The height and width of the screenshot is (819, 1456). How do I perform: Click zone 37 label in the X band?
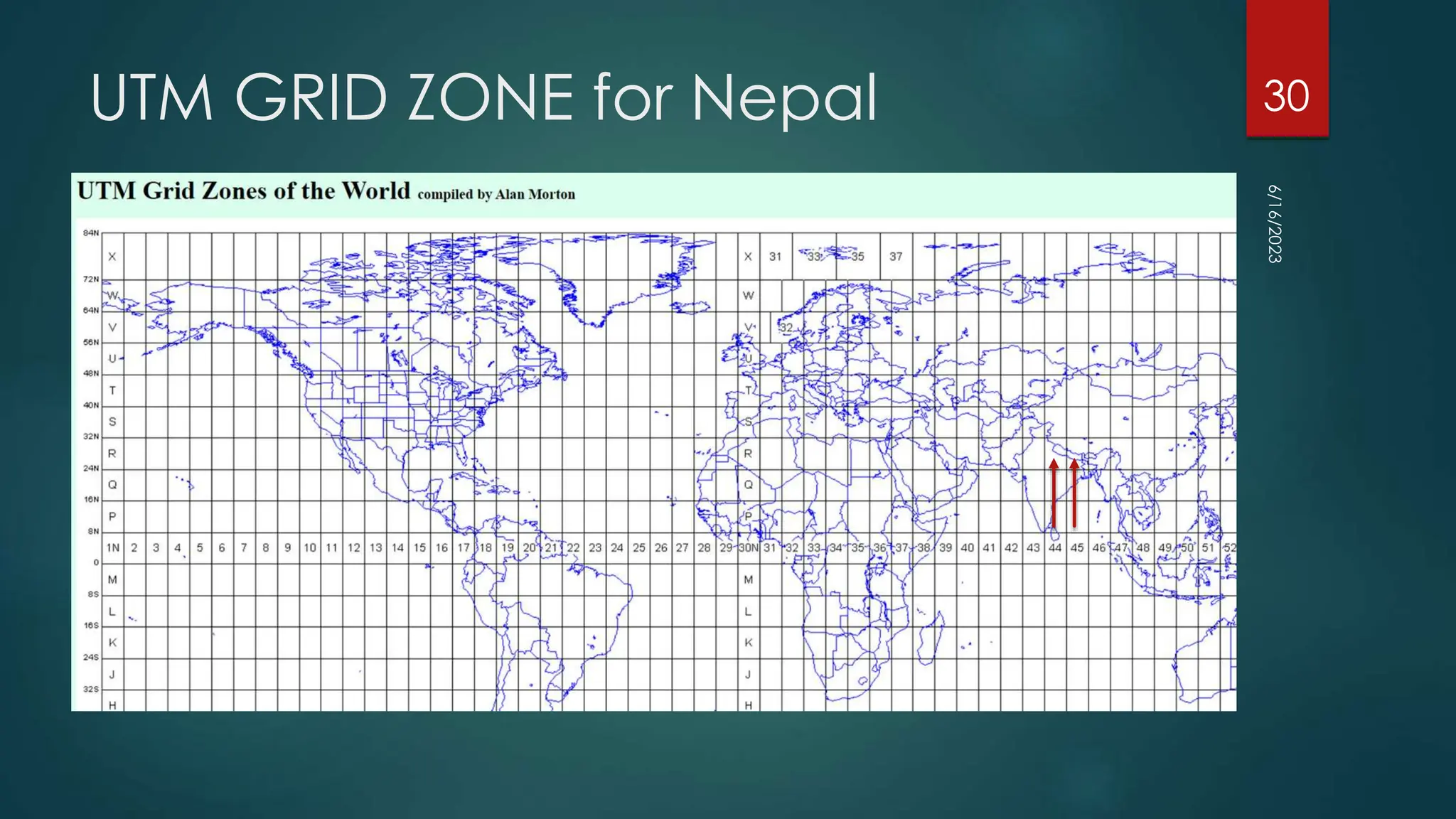pyautogui.click(x=896, y=257)
